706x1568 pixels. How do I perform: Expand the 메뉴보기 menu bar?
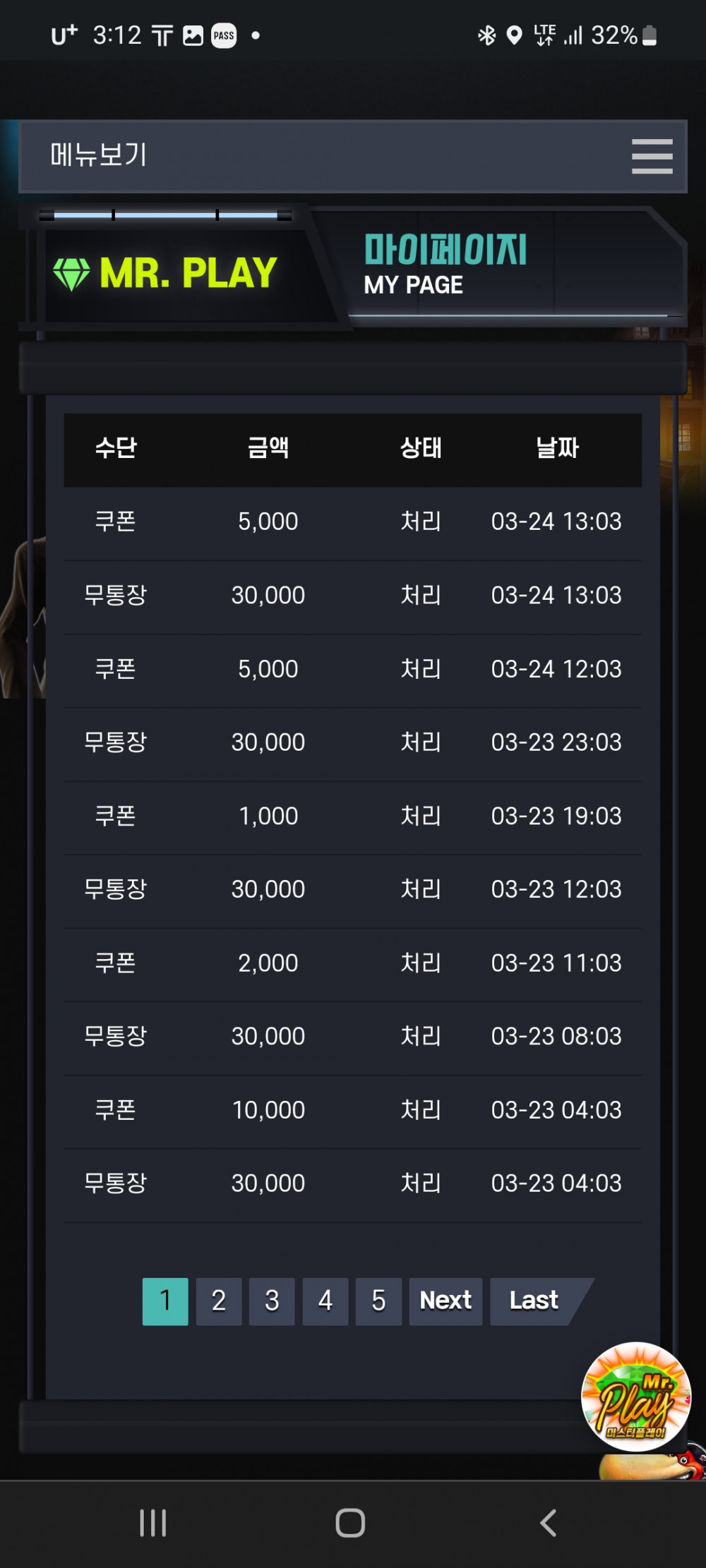353,156
